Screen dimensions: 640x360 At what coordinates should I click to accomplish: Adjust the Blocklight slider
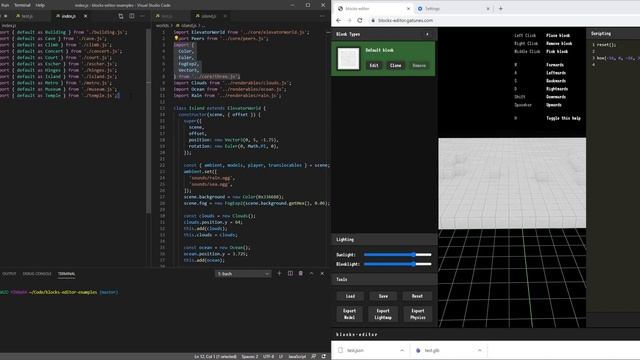[x=398, y=264]
